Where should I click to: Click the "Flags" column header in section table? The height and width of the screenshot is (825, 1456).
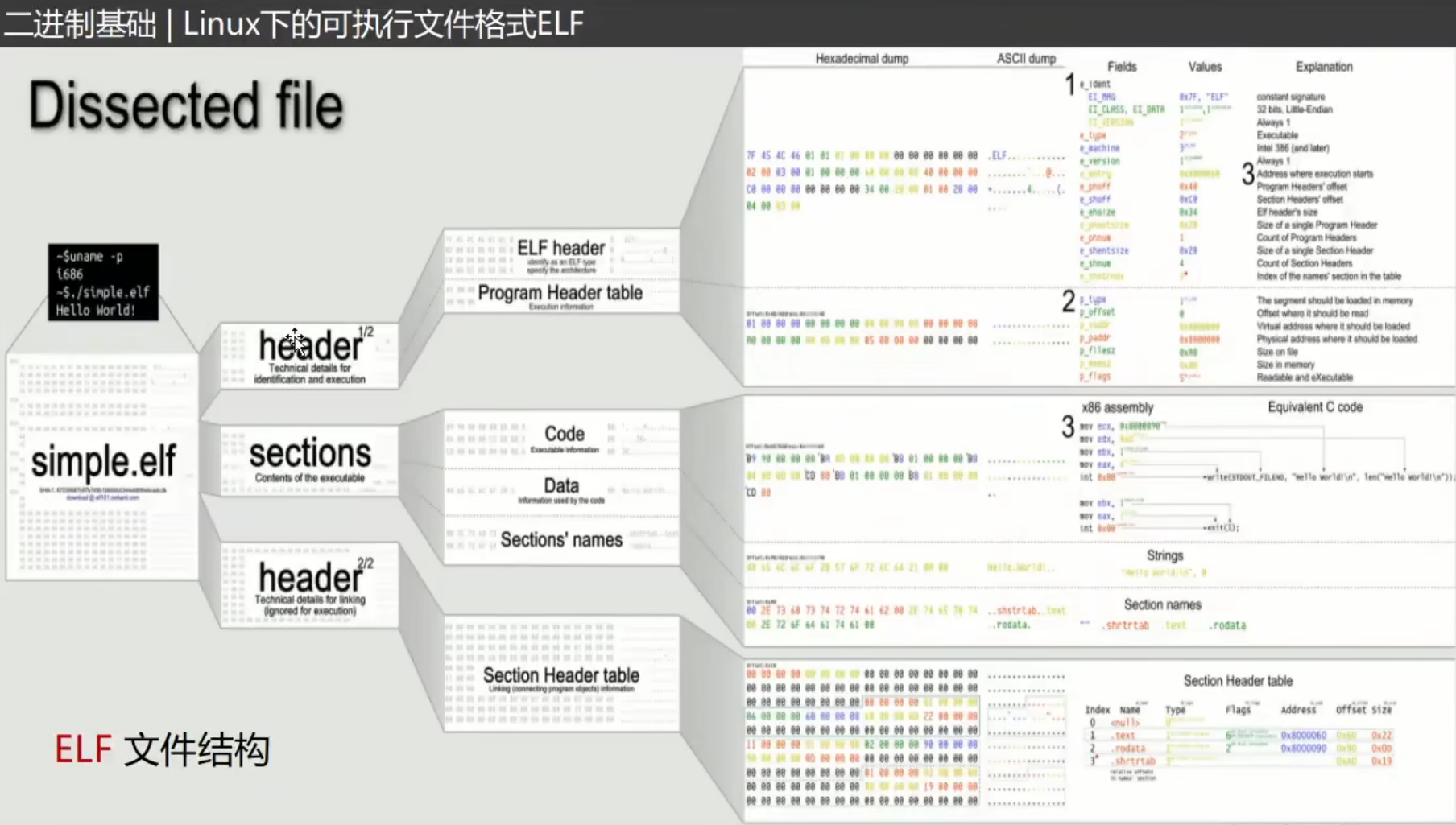pos(1238,710)
